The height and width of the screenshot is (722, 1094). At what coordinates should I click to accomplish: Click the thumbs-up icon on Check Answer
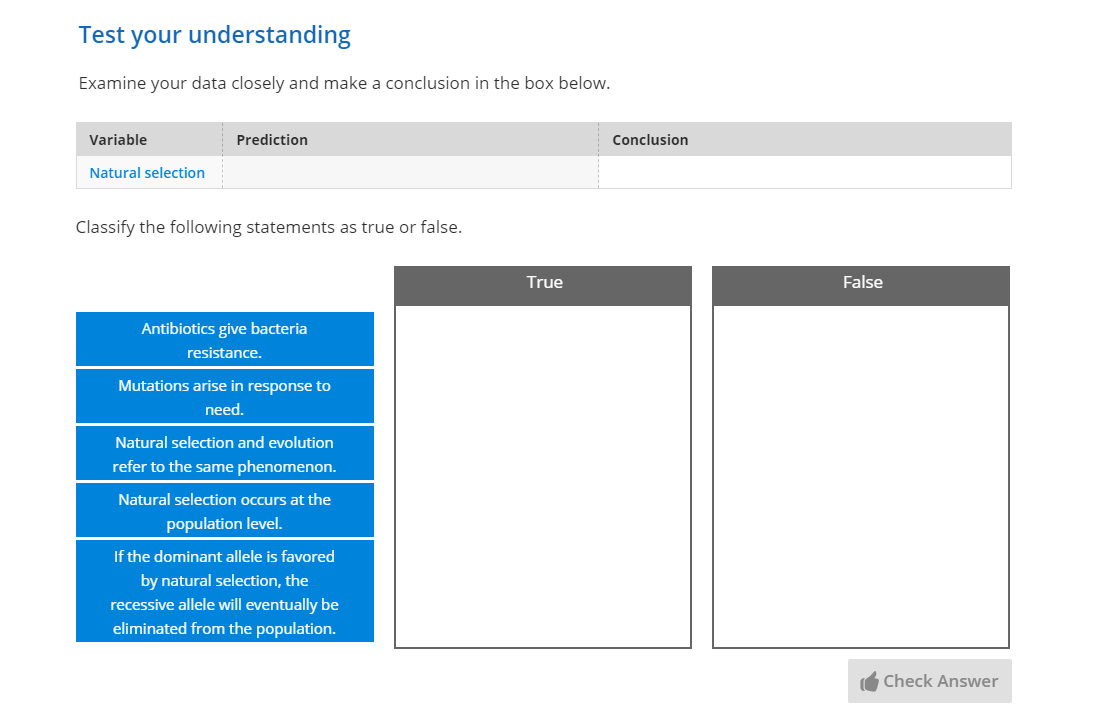[869, 682]
